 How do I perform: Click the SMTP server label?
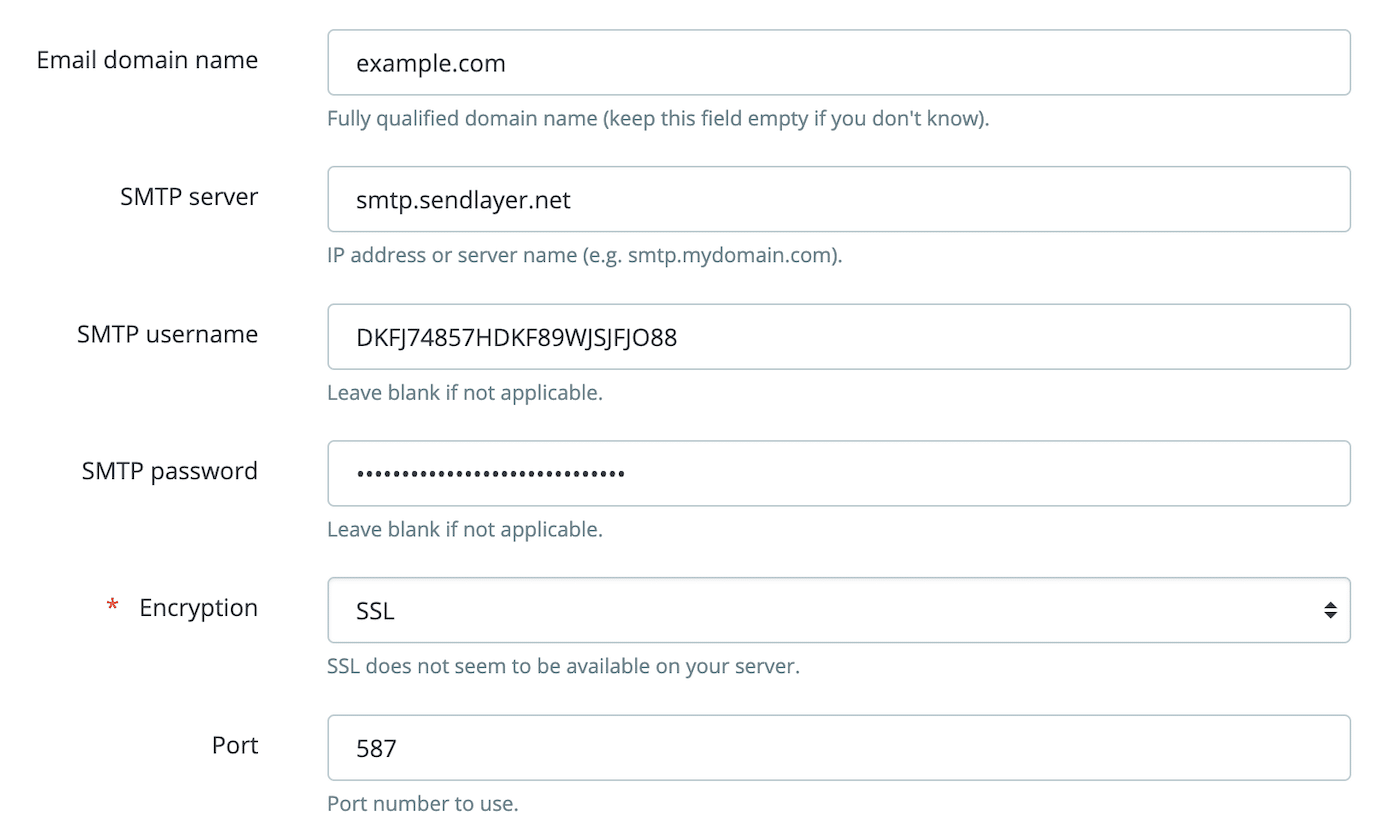[189, 197]
